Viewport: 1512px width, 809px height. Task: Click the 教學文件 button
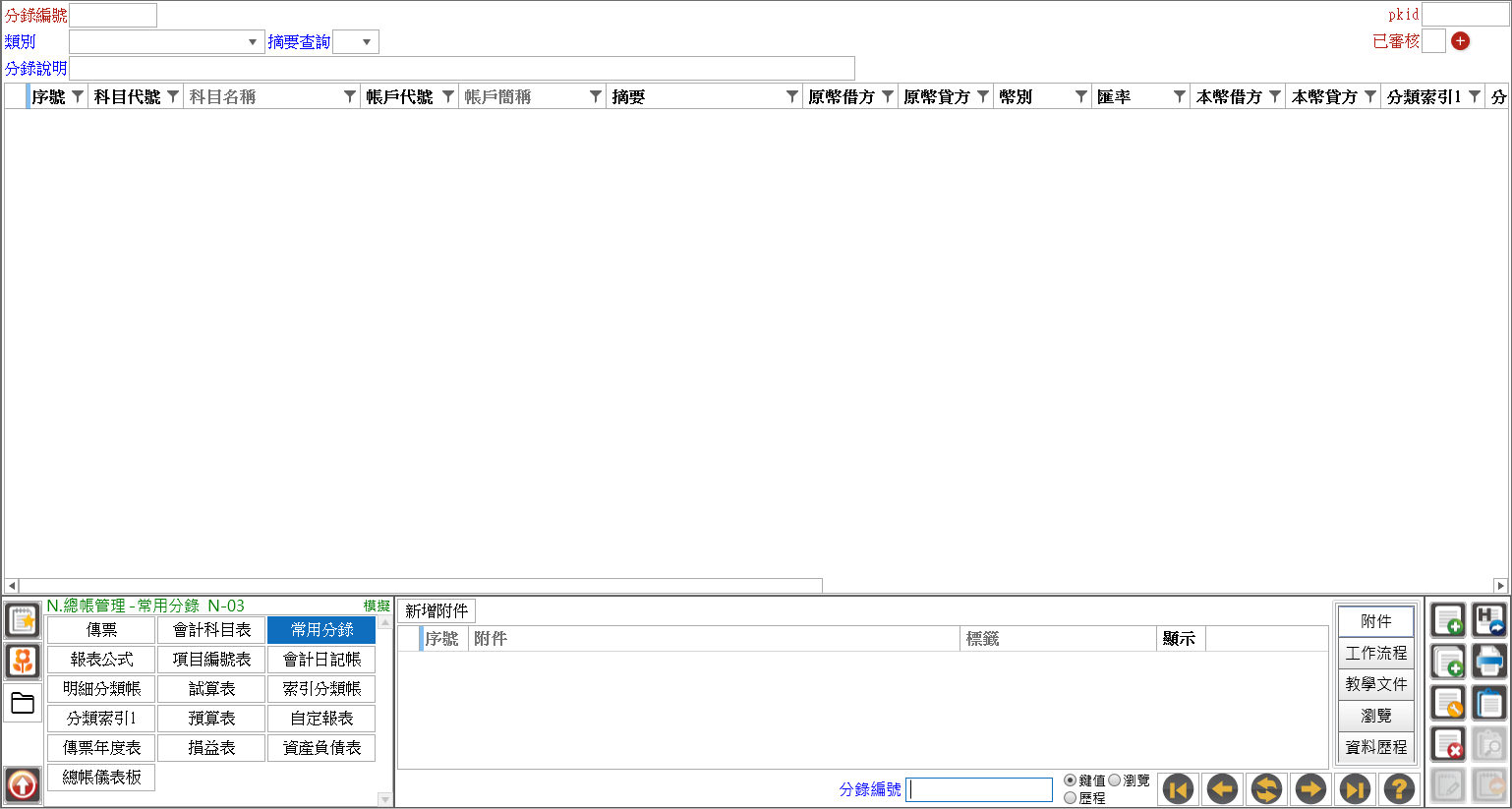pyautogui.click(x=1375, y=684)
